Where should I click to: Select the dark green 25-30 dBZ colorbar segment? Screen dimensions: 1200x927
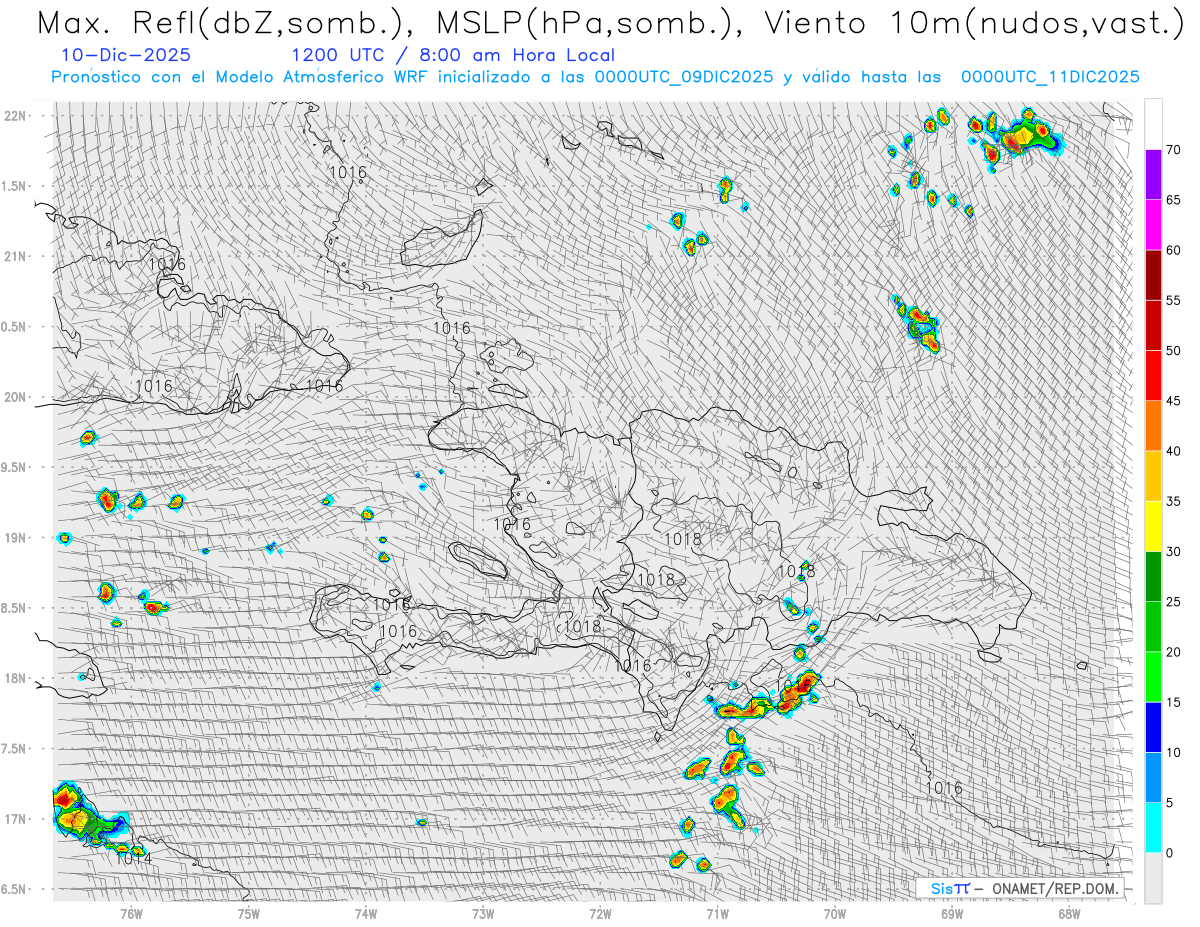pyautogui.click(x=1153, y=577)
